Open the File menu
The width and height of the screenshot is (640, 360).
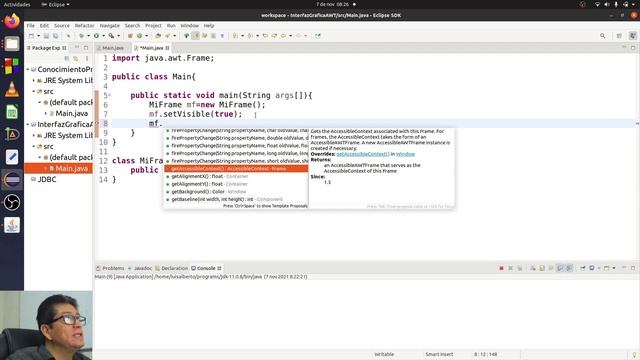31,26
